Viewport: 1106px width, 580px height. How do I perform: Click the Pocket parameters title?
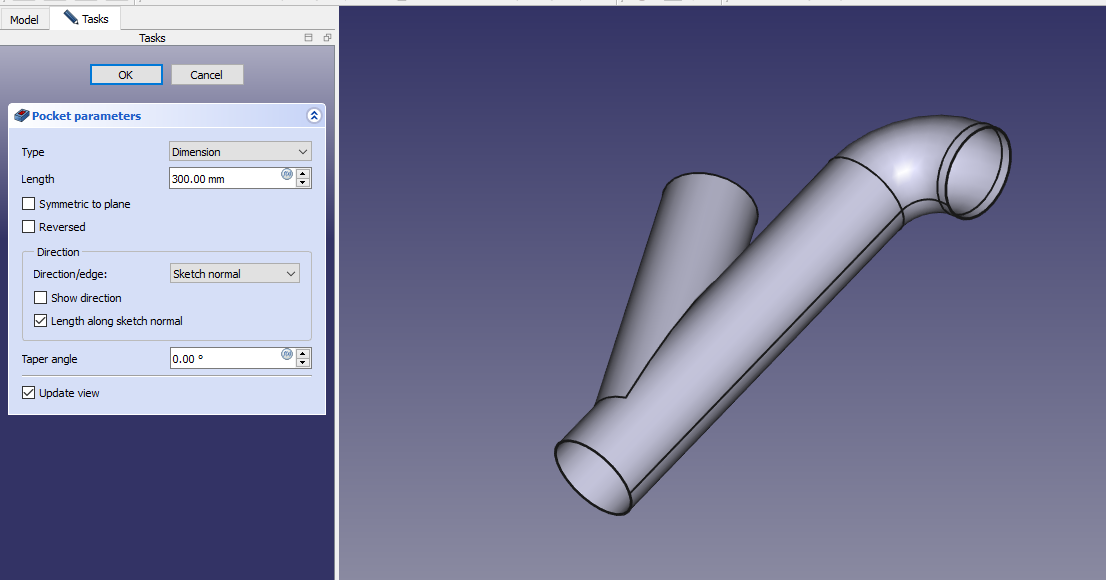tap(86, 116)
